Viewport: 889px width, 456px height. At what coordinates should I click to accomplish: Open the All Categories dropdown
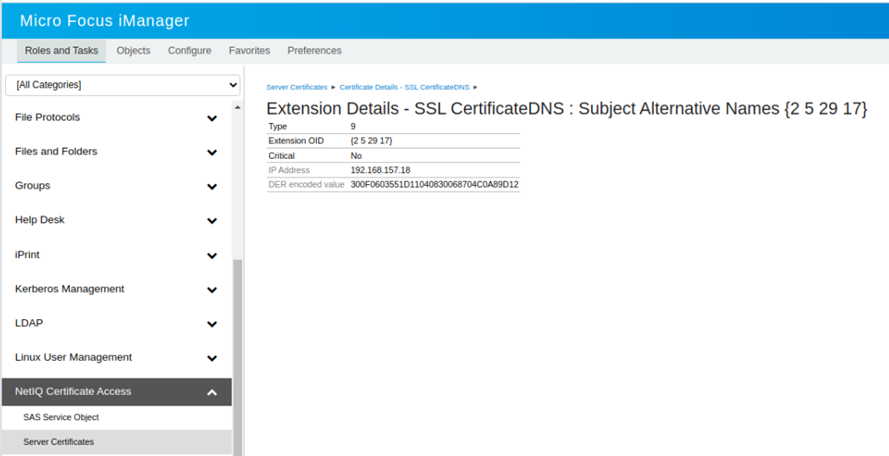pyautogui.click(x=123, y=85)
